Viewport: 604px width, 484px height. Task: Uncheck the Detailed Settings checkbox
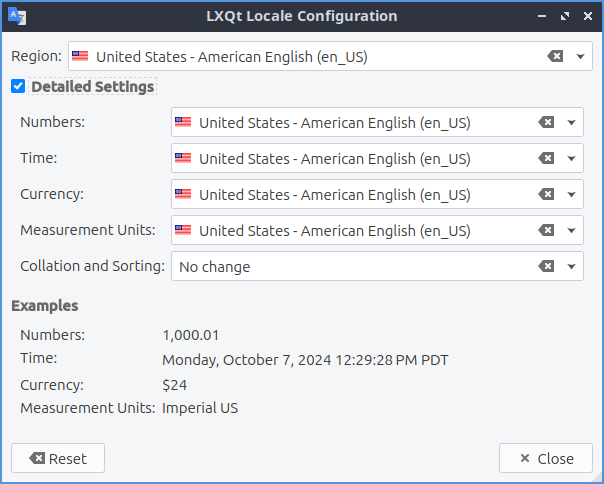click(x=18, y=87)
